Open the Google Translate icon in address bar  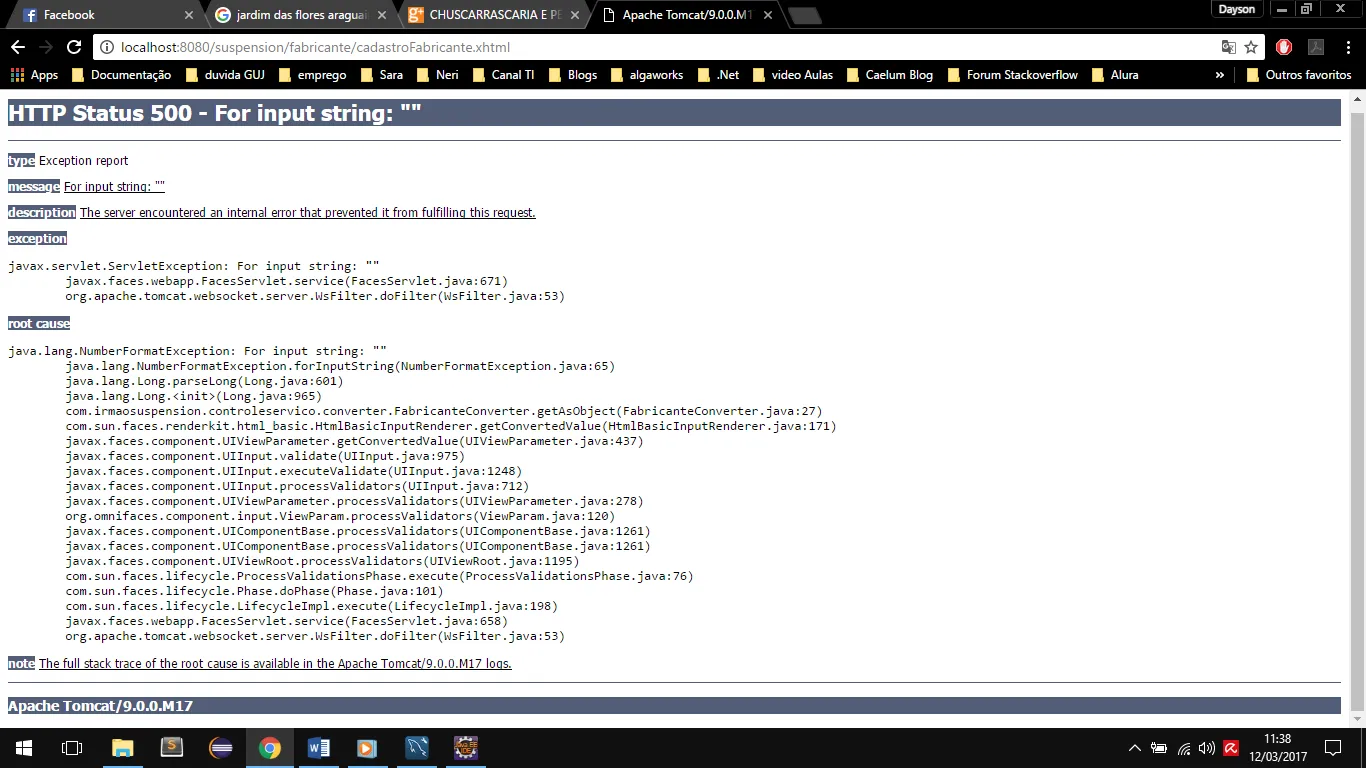coord(1229,47)
